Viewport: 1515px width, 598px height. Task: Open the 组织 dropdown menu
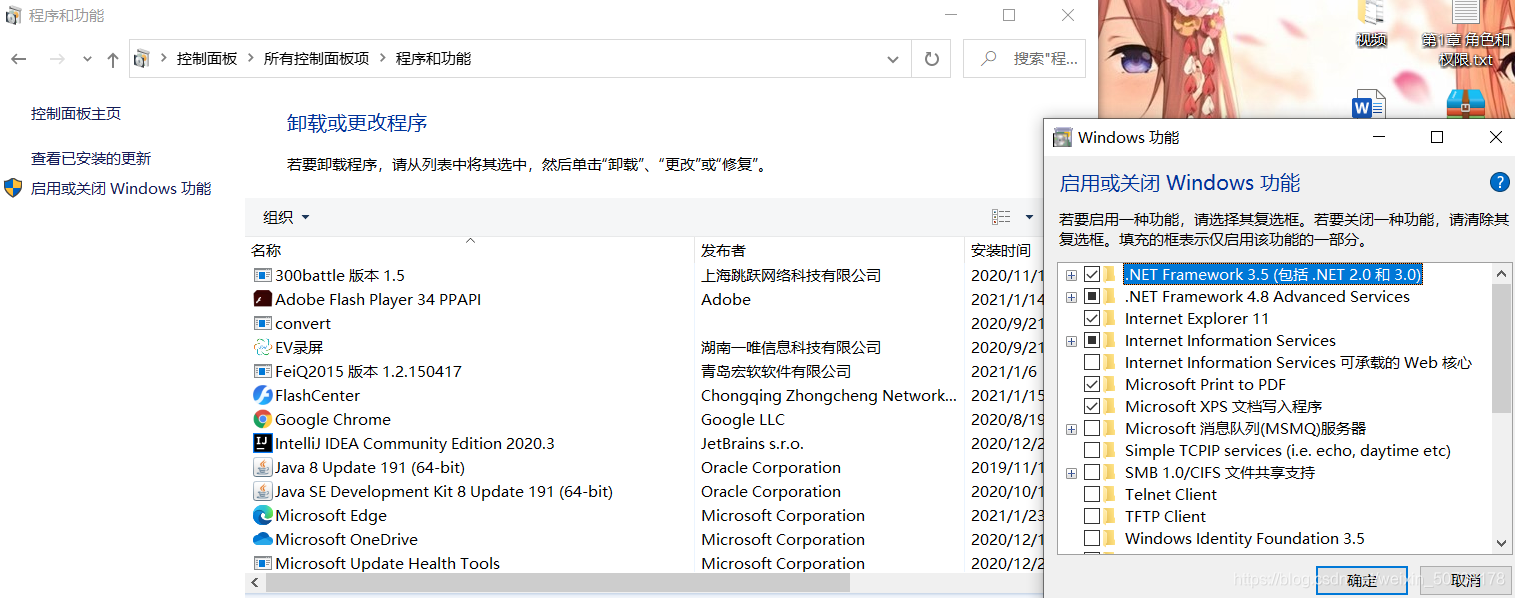pyautogui.click(x=286, y=217)
